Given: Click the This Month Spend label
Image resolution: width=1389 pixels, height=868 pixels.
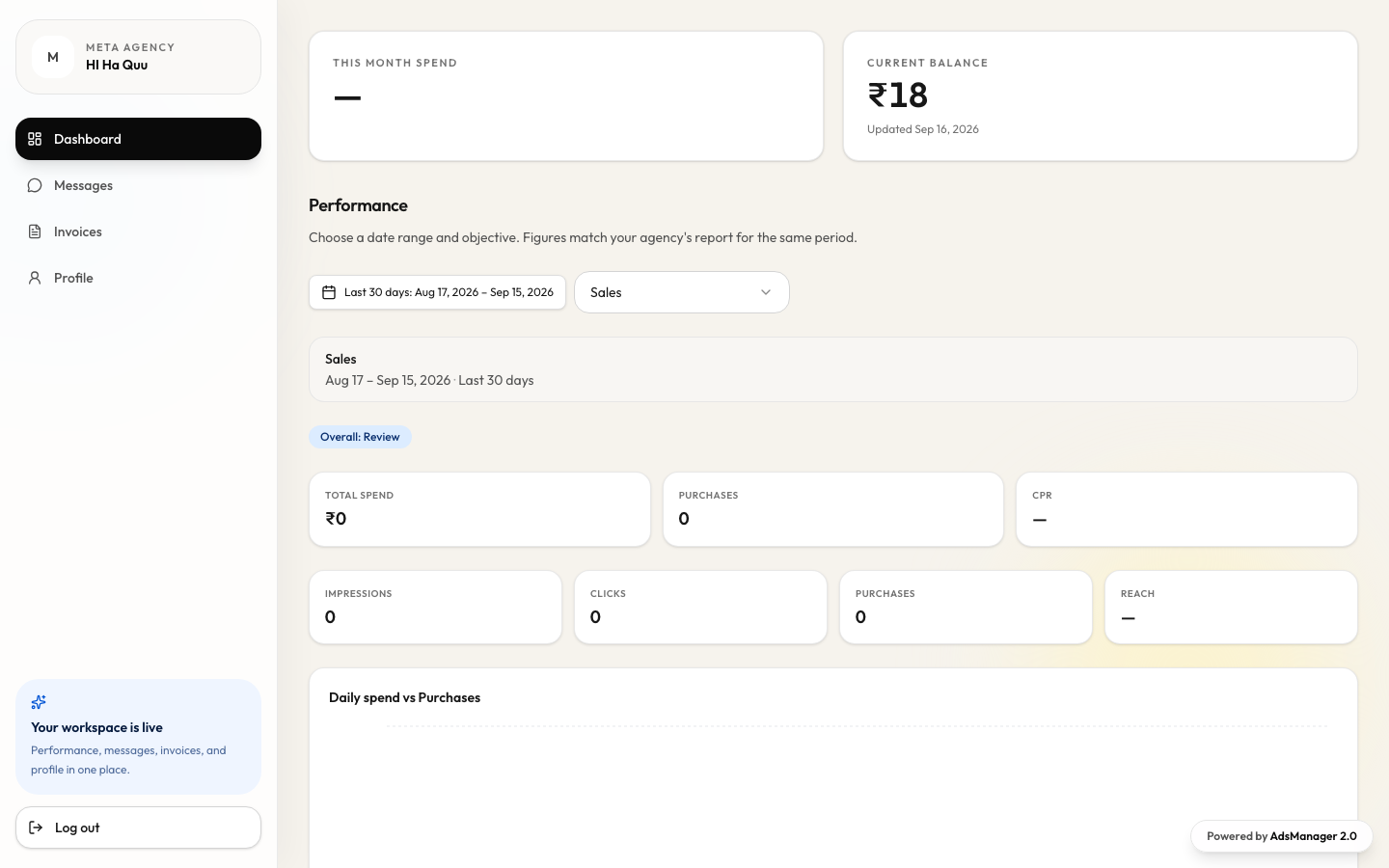Looking at the screenshot, I should tap(395, 63).
